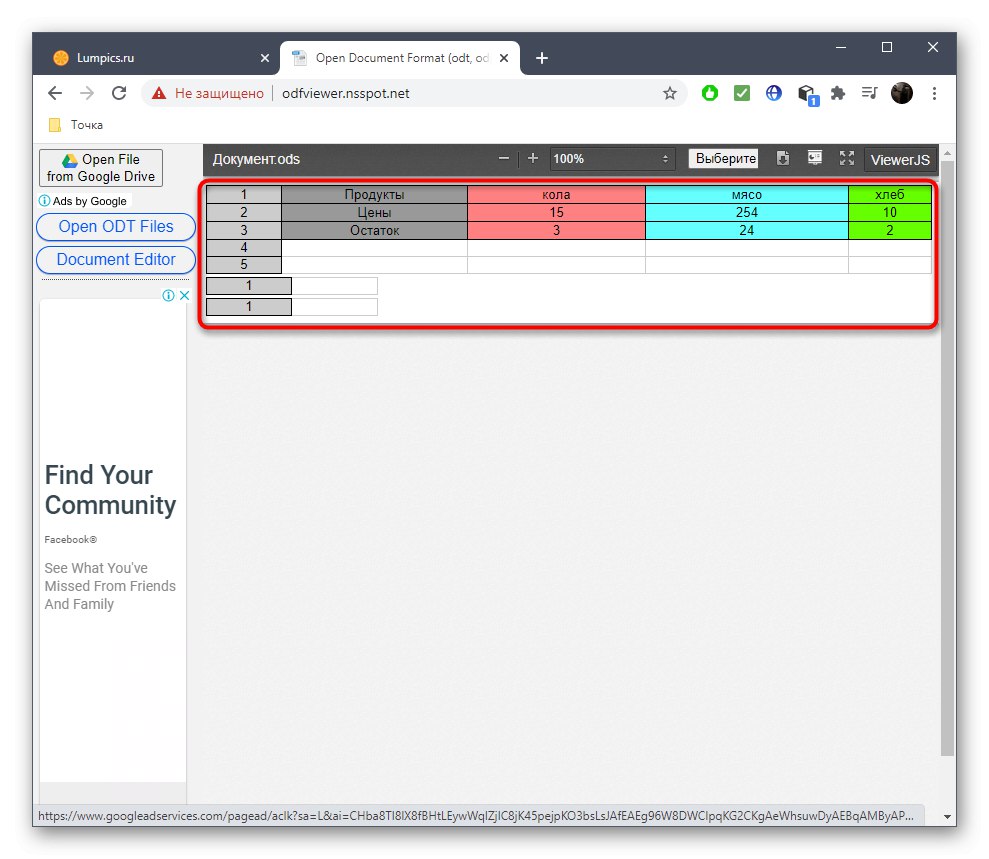Click row header 5 in the table

[243, 265]
